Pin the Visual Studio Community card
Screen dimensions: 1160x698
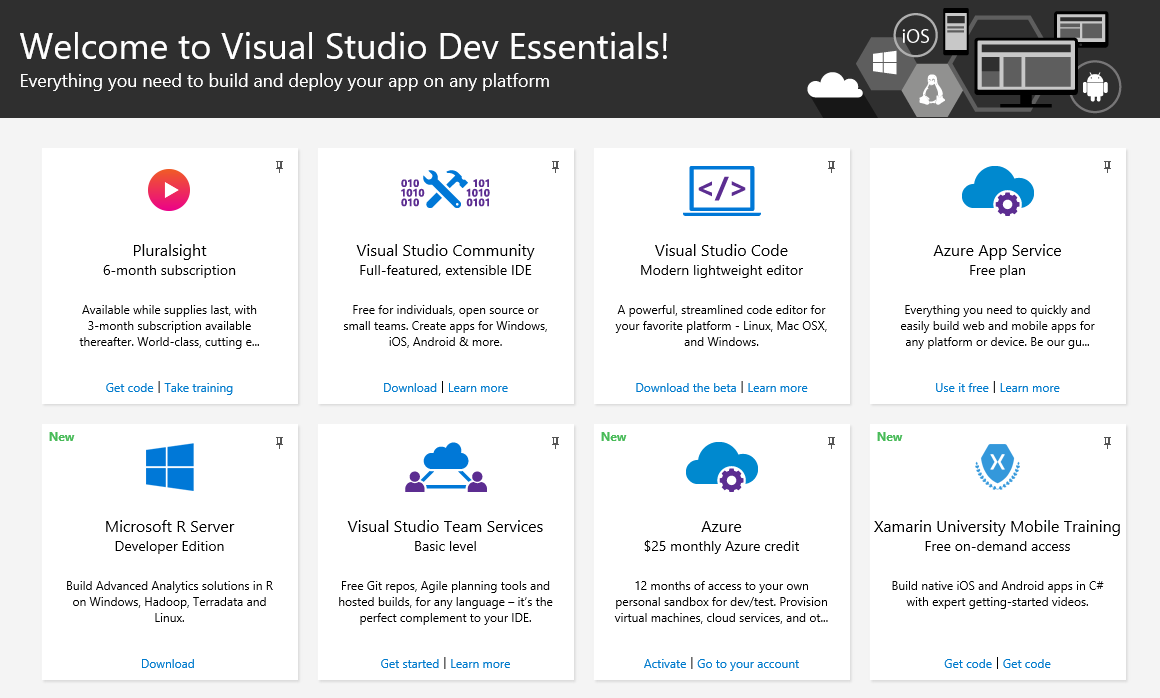click(556, 166)
